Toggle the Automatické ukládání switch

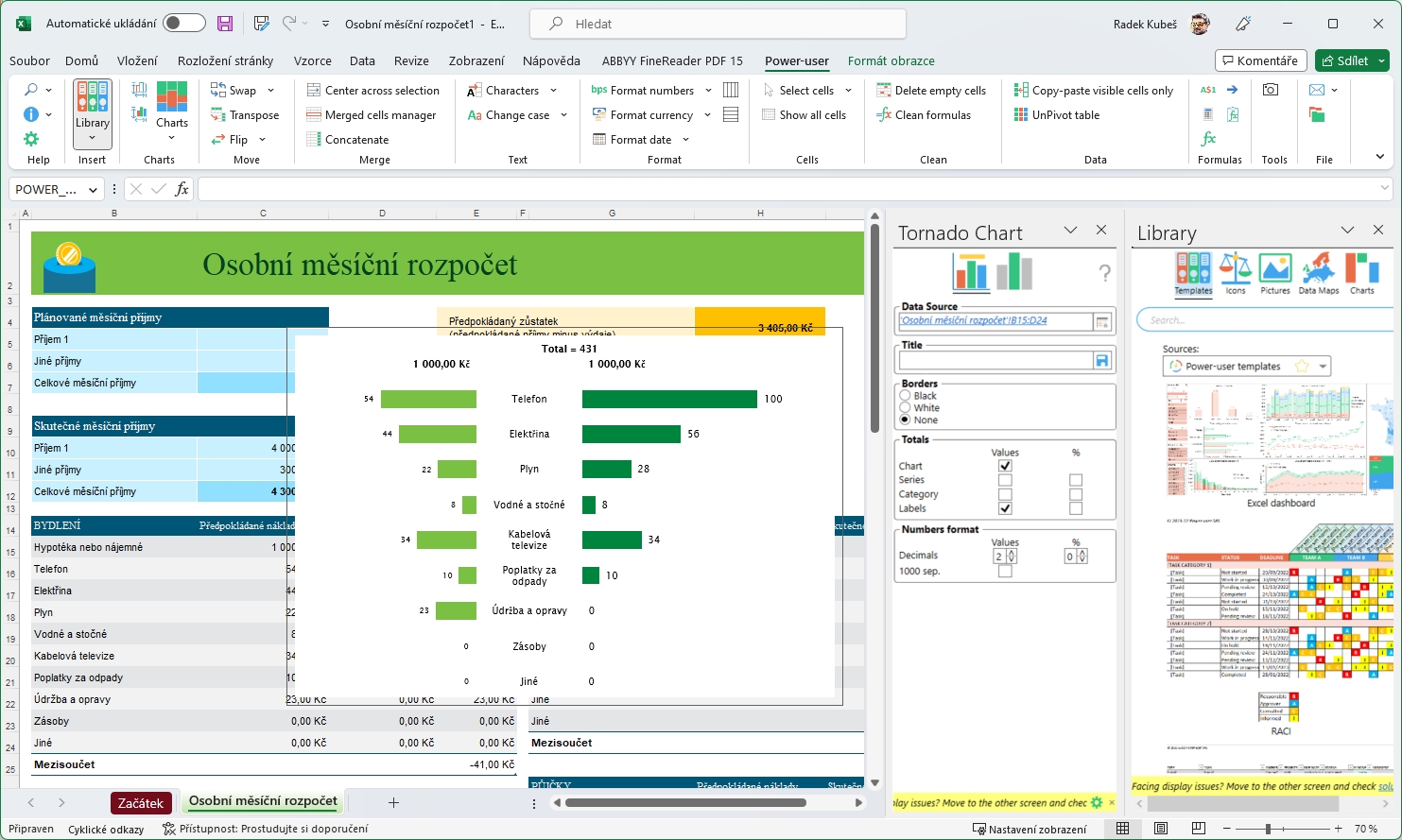point(183,24)
